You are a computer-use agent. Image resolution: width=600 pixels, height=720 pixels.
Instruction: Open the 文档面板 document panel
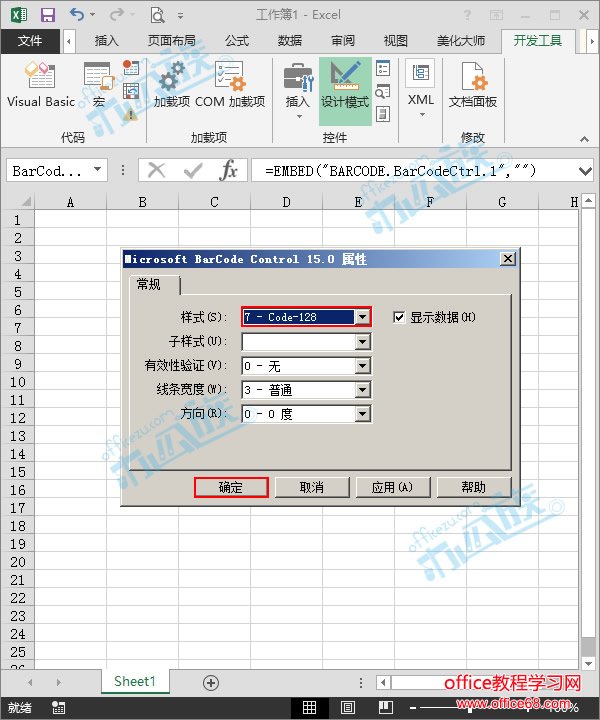tap(473, 86)
